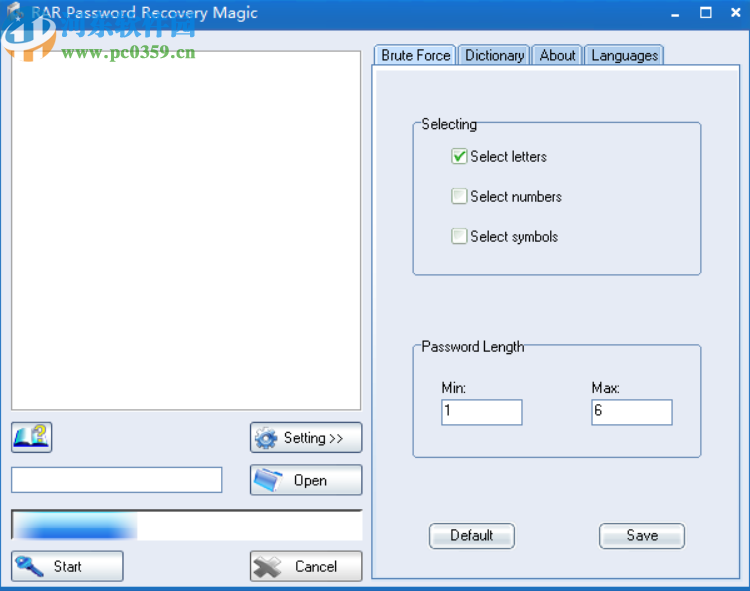Focus the Max password length field

tap(632, 412)
